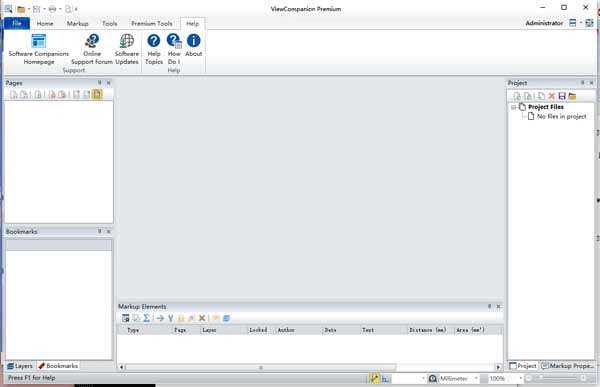Check for Software Updates
The width and height of the screenshot is (600, 387).
(127, 49)
